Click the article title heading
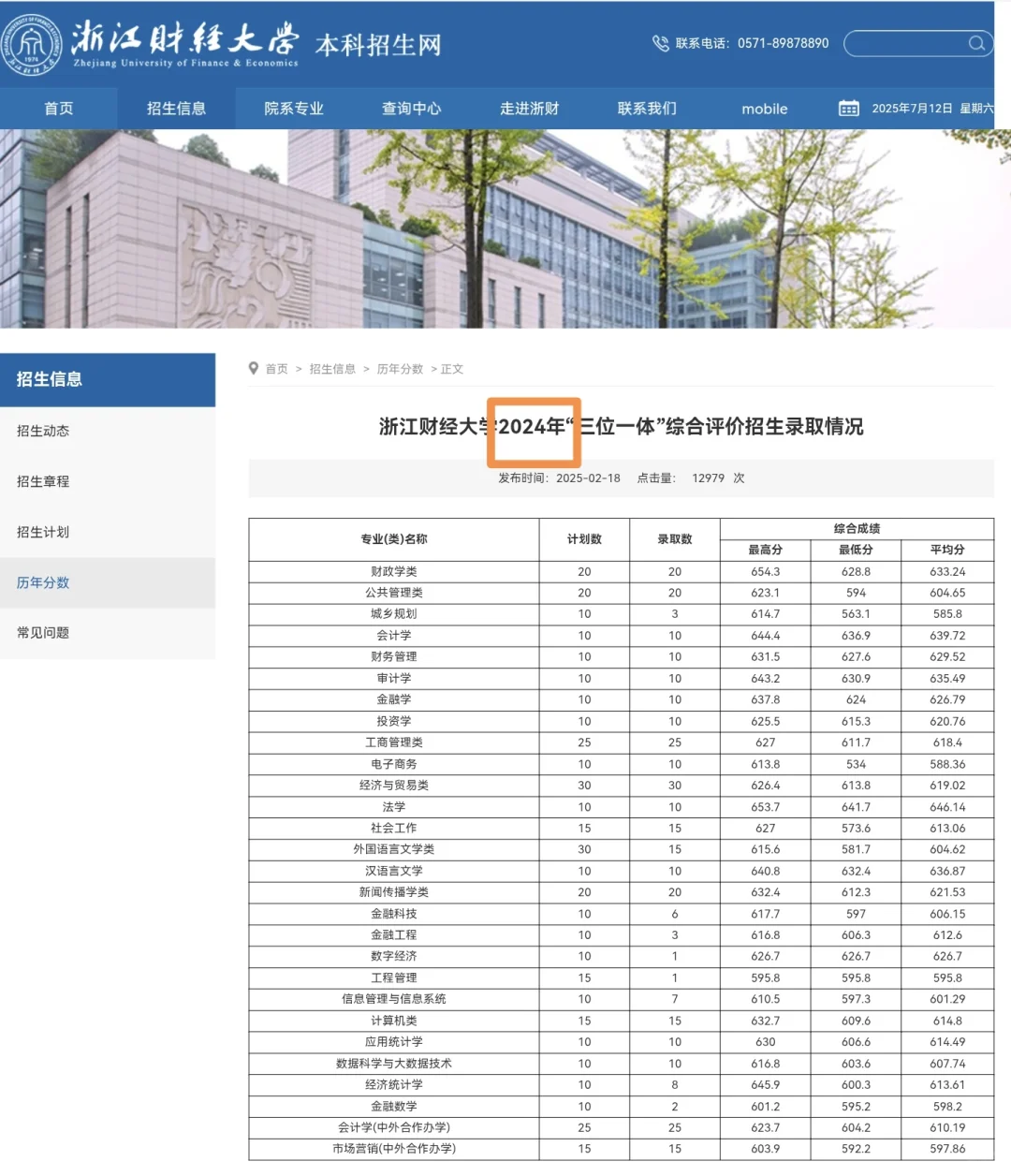Viewport: 1011px width, 1176px height. point(621,427)
